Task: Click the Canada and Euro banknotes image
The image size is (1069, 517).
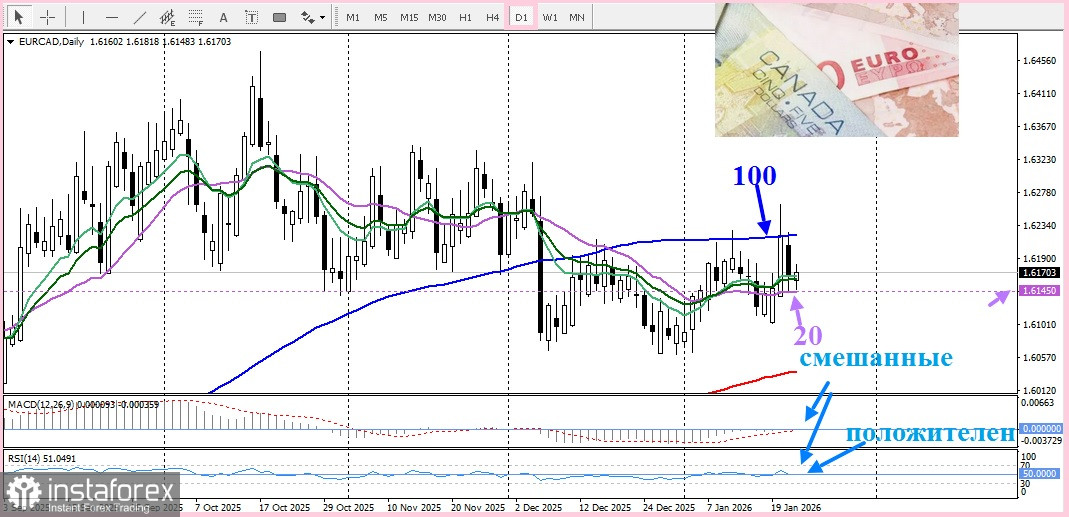Action: (x=837, y=70)
